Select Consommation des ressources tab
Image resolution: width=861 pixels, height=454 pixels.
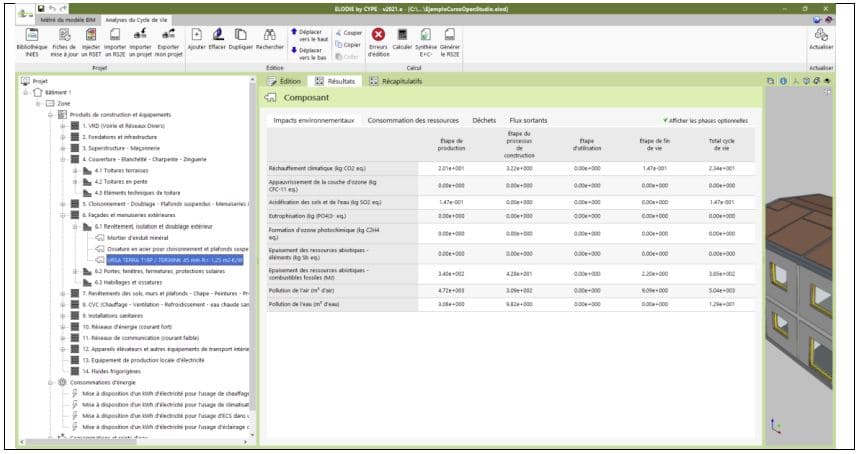point(413,120)
